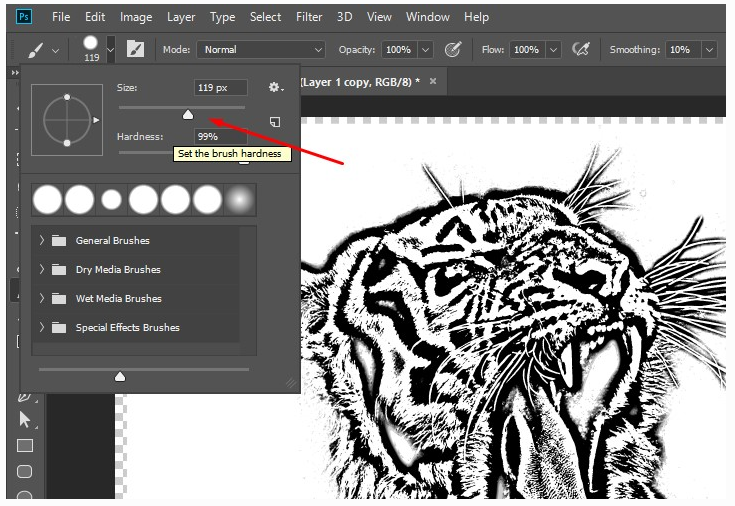Select the Special Effects Brushes label

[x=128, y=328]
